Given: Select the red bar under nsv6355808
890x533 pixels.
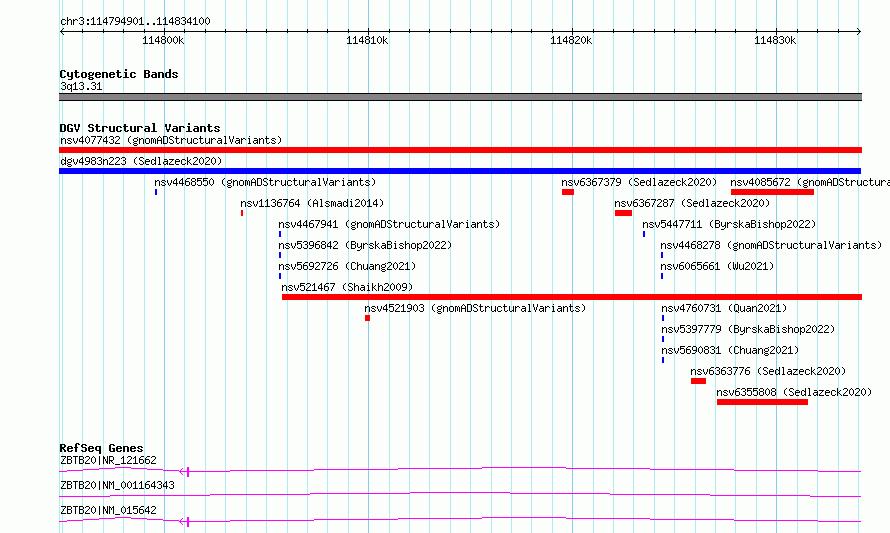Looking at the screenshot, I should (762, 402).
